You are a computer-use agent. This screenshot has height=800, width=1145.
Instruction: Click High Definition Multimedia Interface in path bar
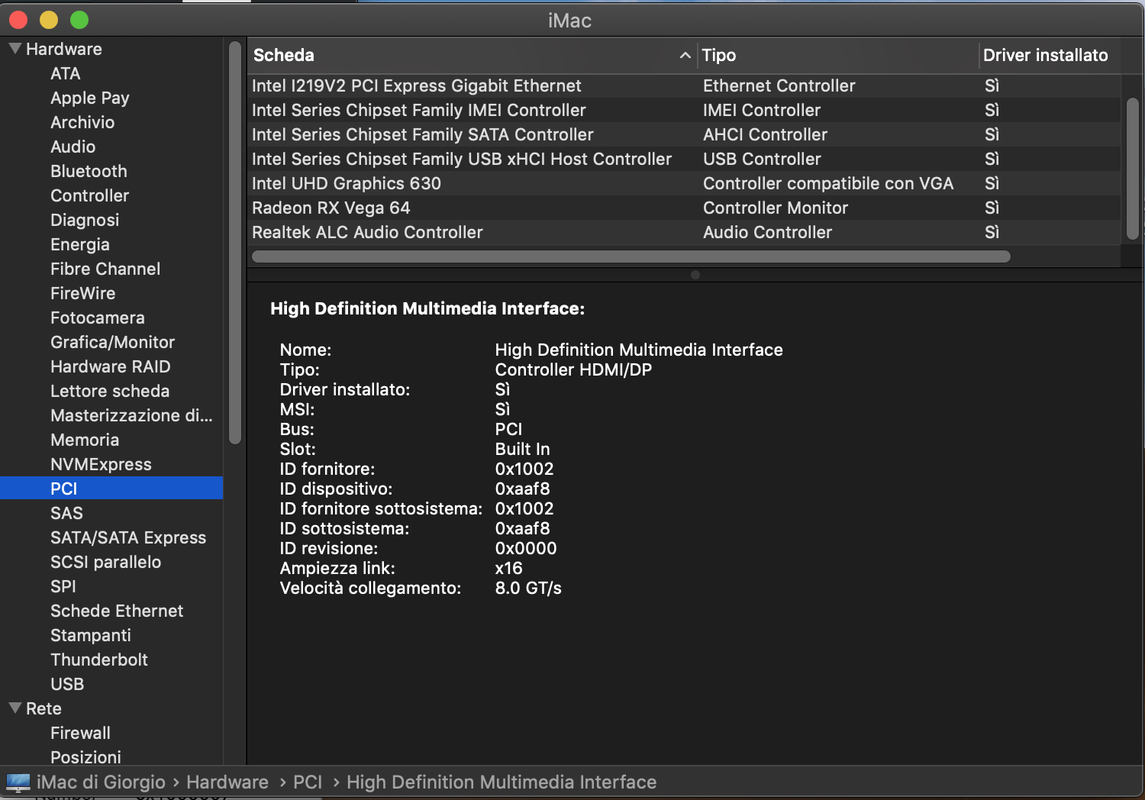click(501, 782)
